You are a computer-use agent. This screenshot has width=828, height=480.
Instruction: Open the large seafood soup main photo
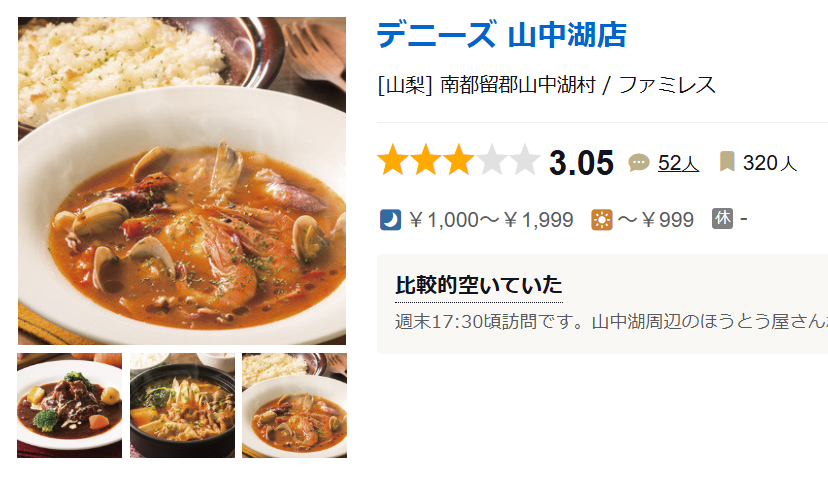(182, 181)
